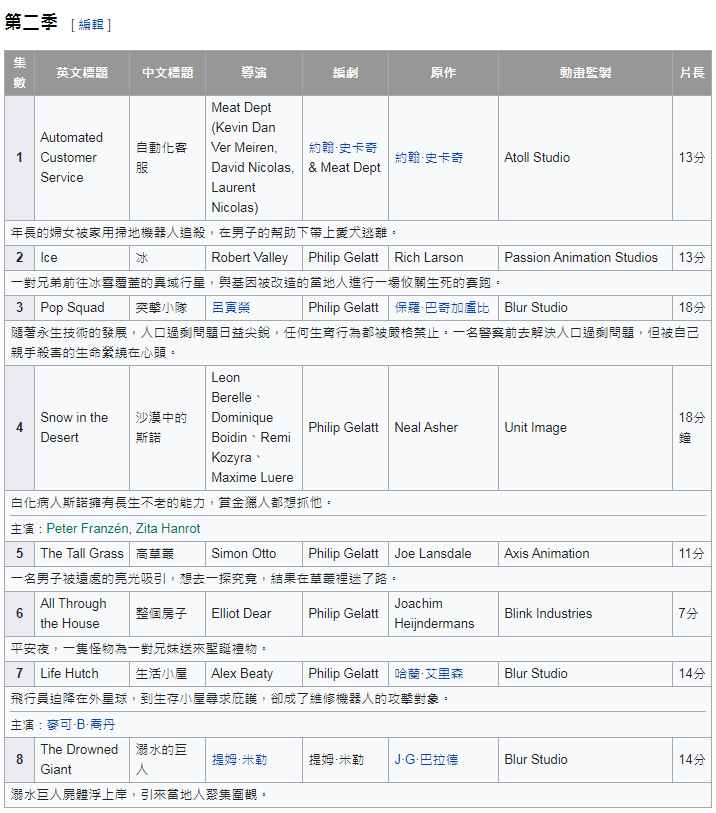The image size is (716, 813).
Task: Open the 約翰·史卡奇 link in the 編劇 column
Action: pos(343,148)
